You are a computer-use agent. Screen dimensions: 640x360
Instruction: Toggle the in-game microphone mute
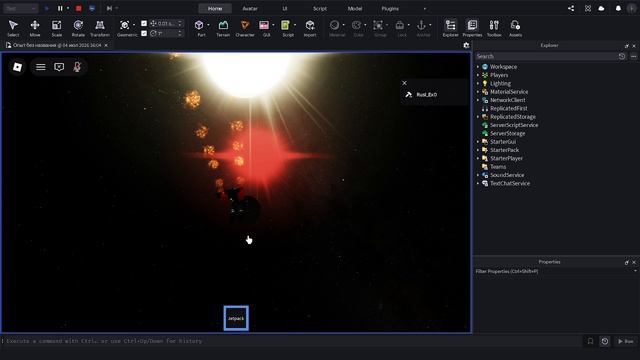tap(77, 67)
